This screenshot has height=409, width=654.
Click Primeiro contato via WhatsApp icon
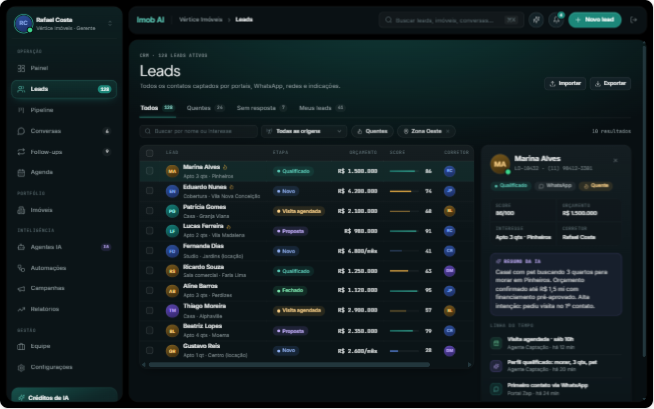(x=496, y=389)
